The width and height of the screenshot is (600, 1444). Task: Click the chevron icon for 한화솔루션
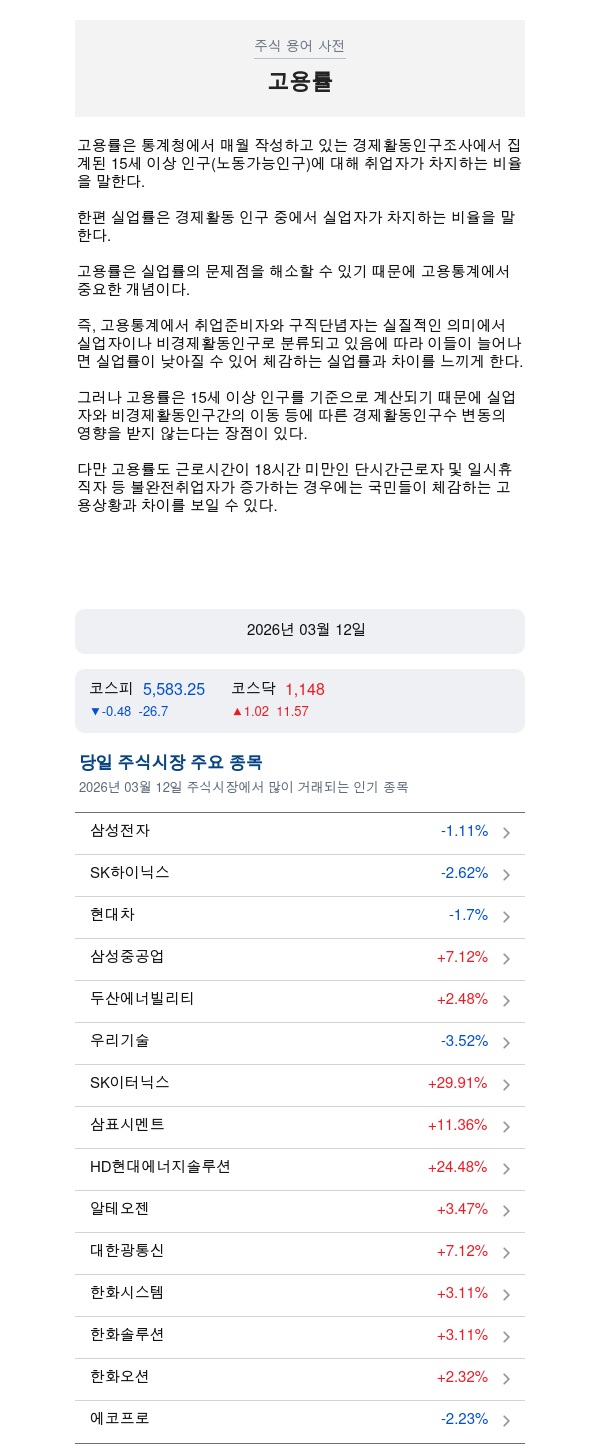(507, 1337)
